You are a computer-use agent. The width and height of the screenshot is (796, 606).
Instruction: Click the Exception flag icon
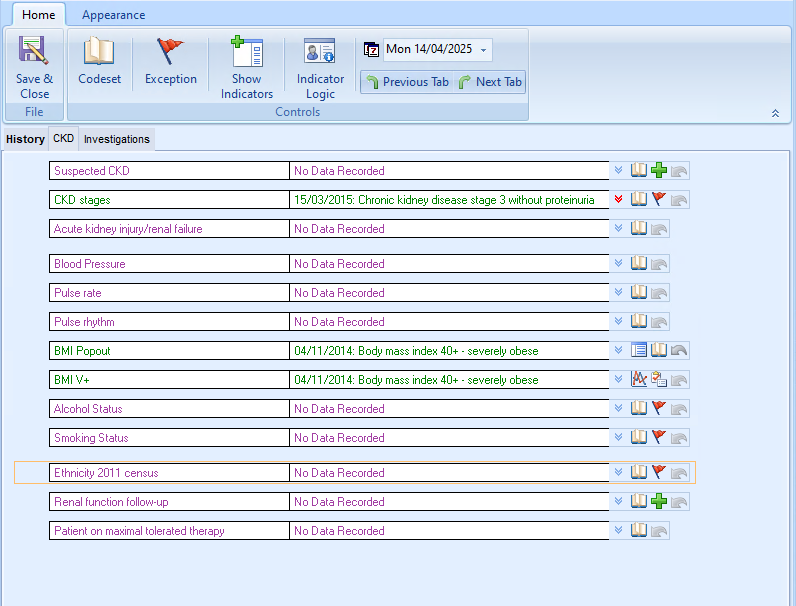170,51
